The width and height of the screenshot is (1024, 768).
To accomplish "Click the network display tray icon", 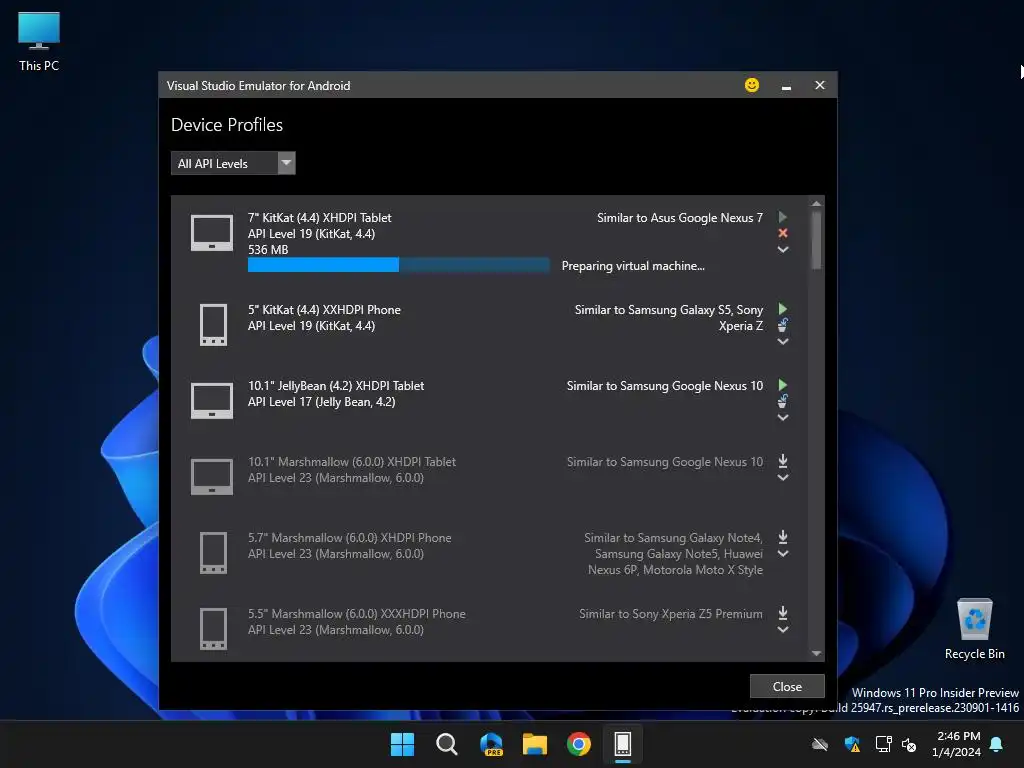I will click(883, 744).
